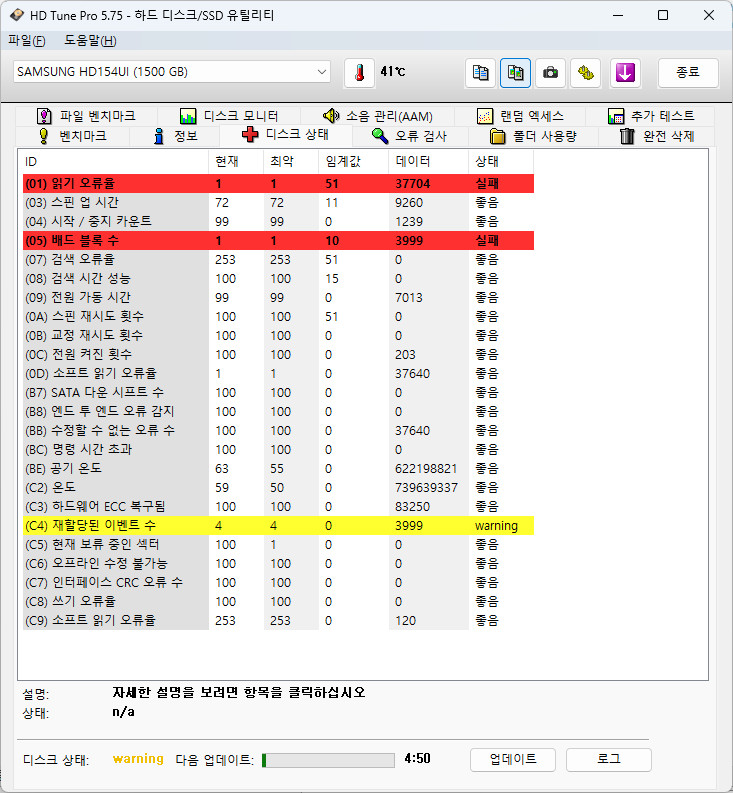This screenshot has height=793, width=733.
Task: Click the scatter icon of 랜덤 엑세스 tab
Action: click(x=485, y=116)
